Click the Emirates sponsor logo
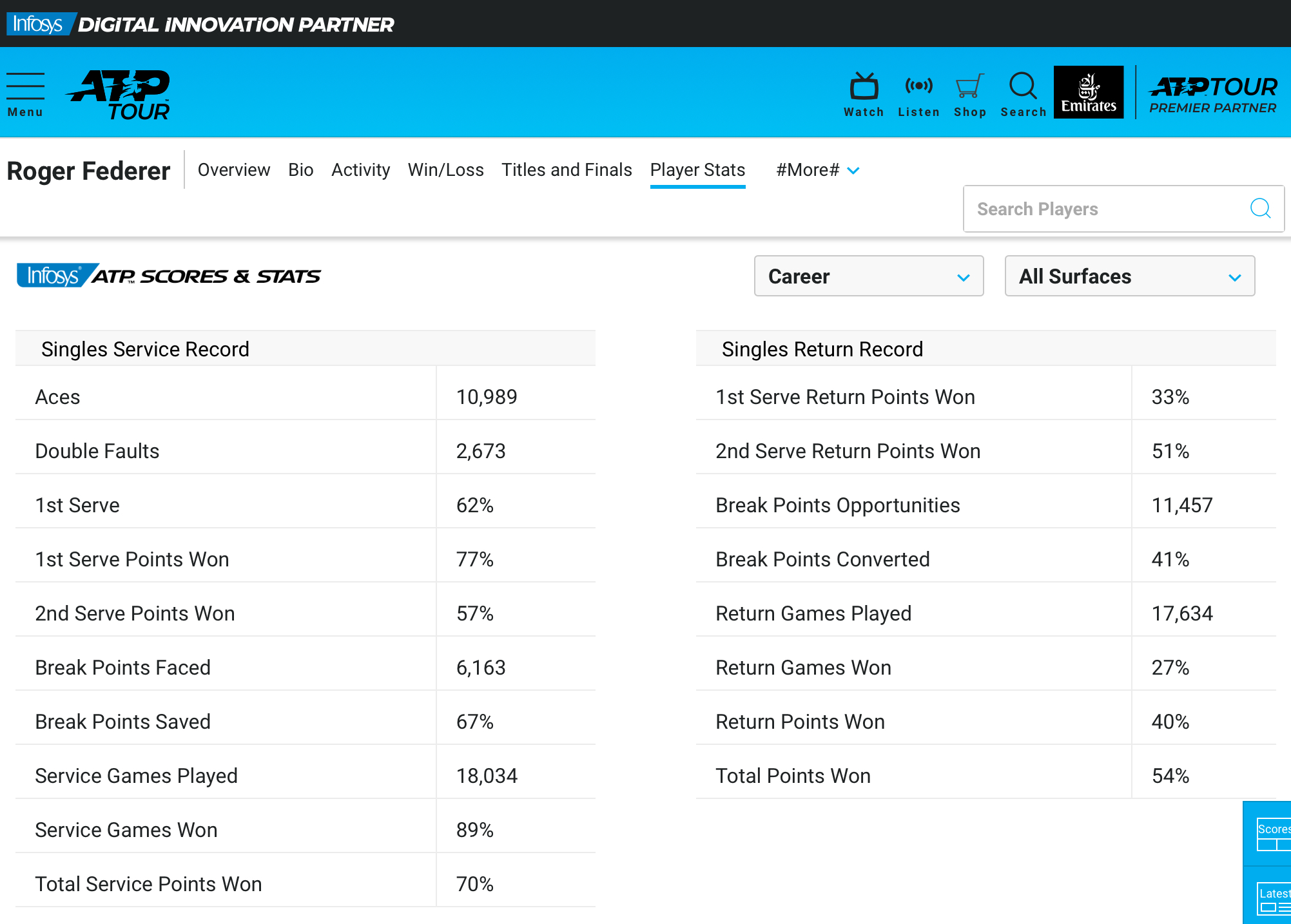Image resolution: width=1291 pixels, height=924 pixels. [1089, 92]
